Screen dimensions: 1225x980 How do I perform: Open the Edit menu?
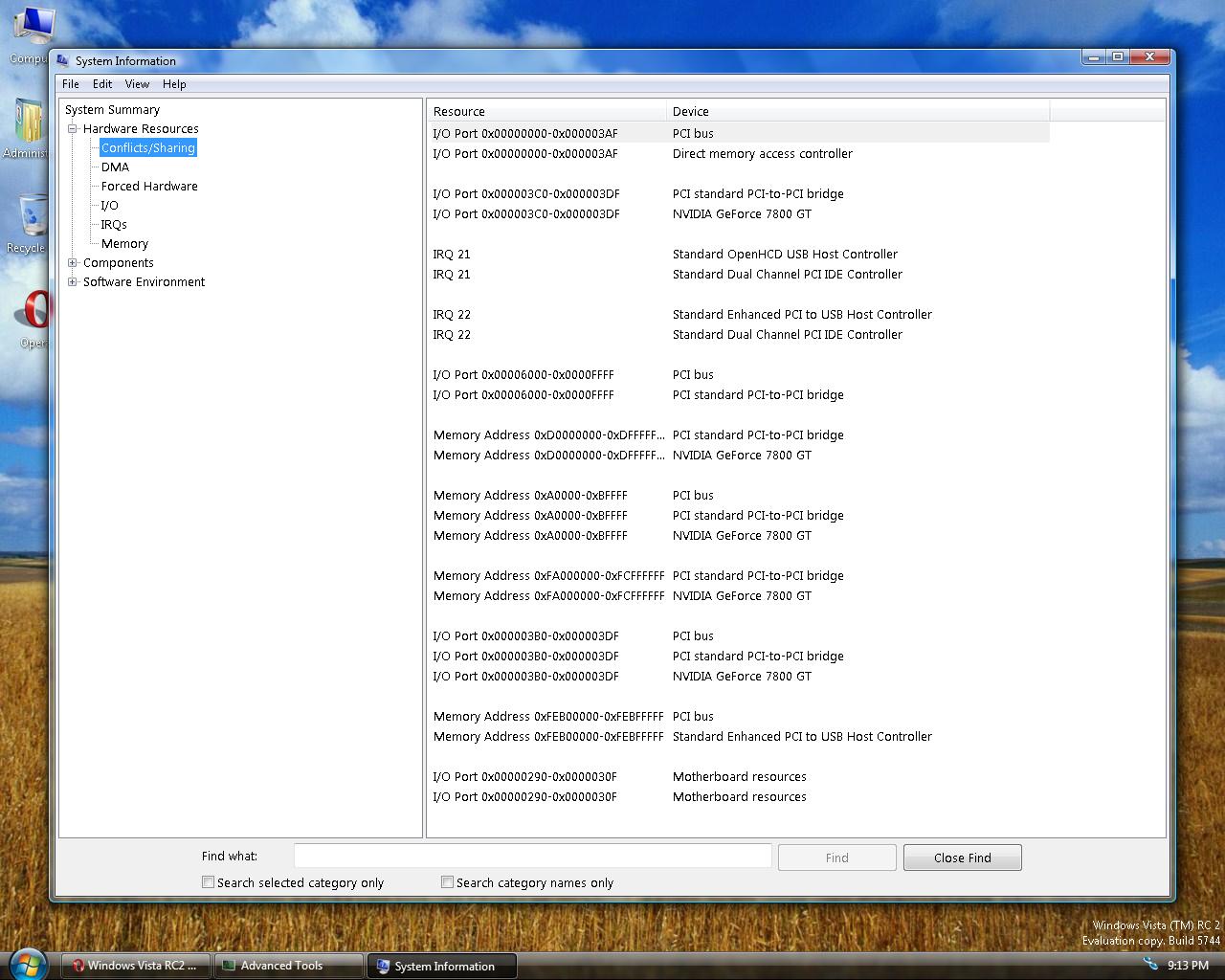click(x=102, y=84)
